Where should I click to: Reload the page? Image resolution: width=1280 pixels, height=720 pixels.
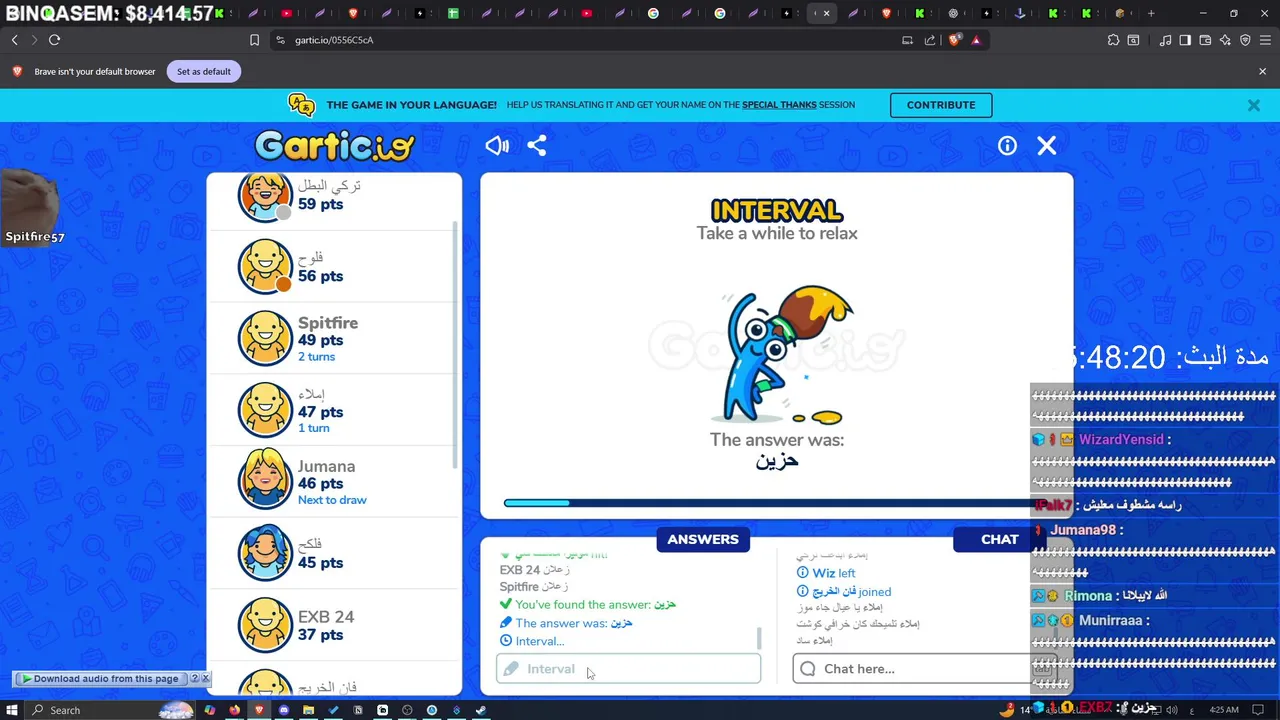(54, 40)
